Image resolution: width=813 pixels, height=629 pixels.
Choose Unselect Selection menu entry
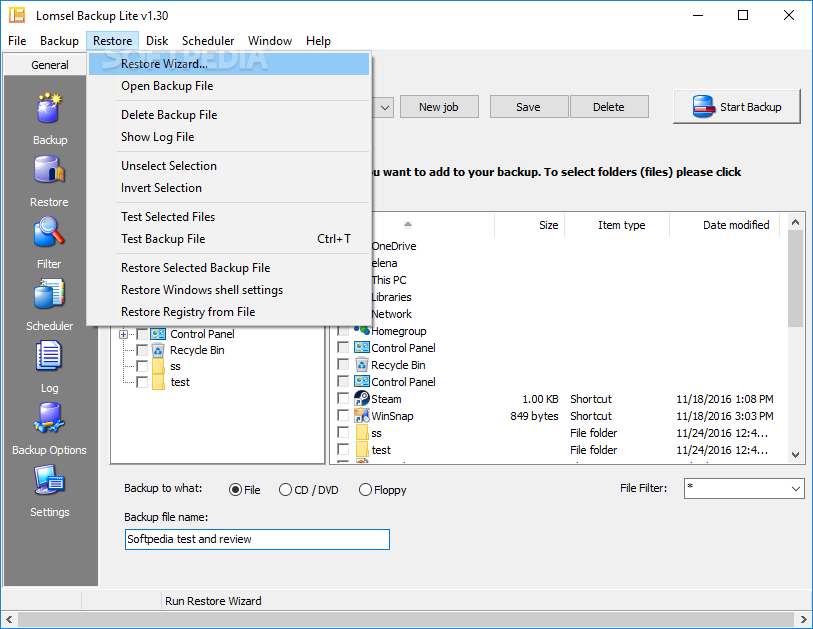pos(229,166)
